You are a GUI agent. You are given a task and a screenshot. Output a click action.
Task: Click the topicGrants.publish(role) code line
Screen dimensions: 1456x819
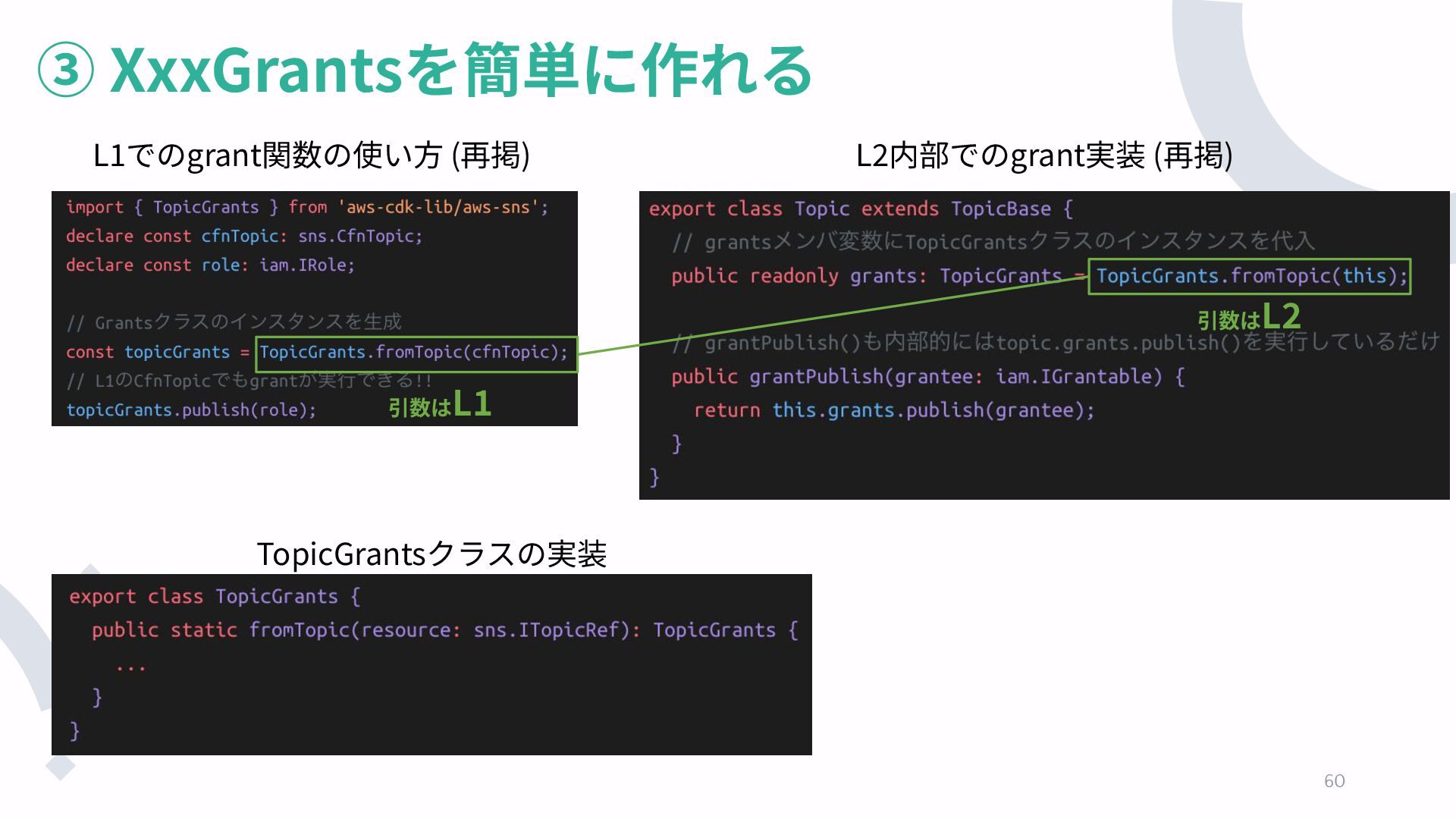191,409
